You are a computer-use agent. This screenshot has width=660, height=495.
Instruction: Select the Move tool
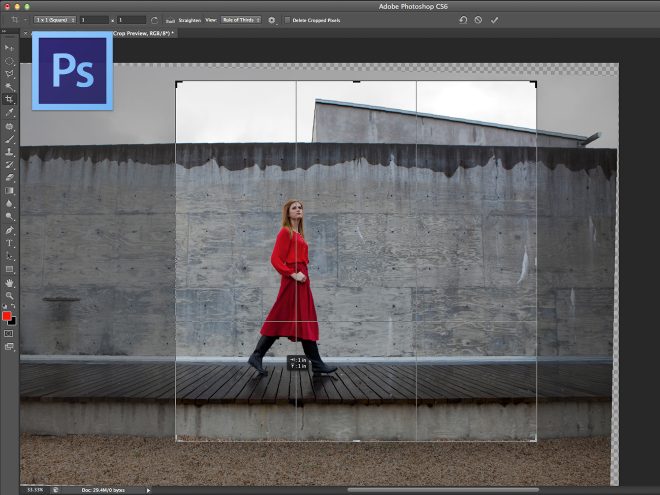(9, 48)
